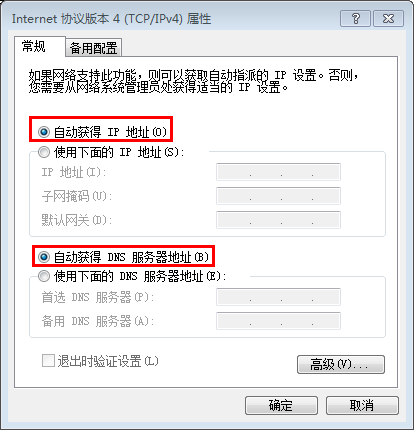The height and width of the screenshot is (430, 414).
Task: Click the 子网掩码 input field
Action: [278, 196]
